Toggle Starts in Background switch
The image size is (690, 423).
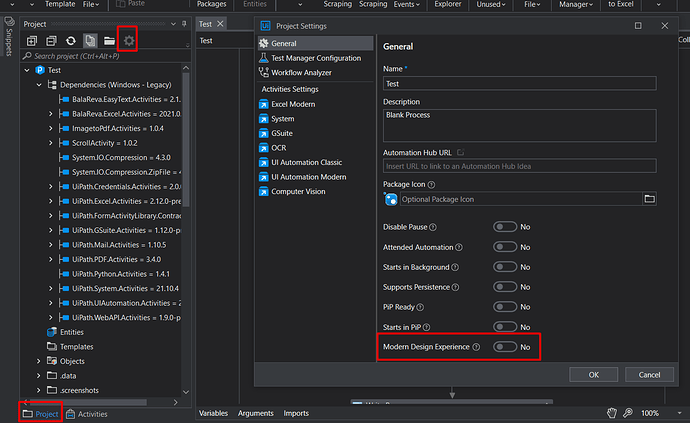(x=505, y=267)
